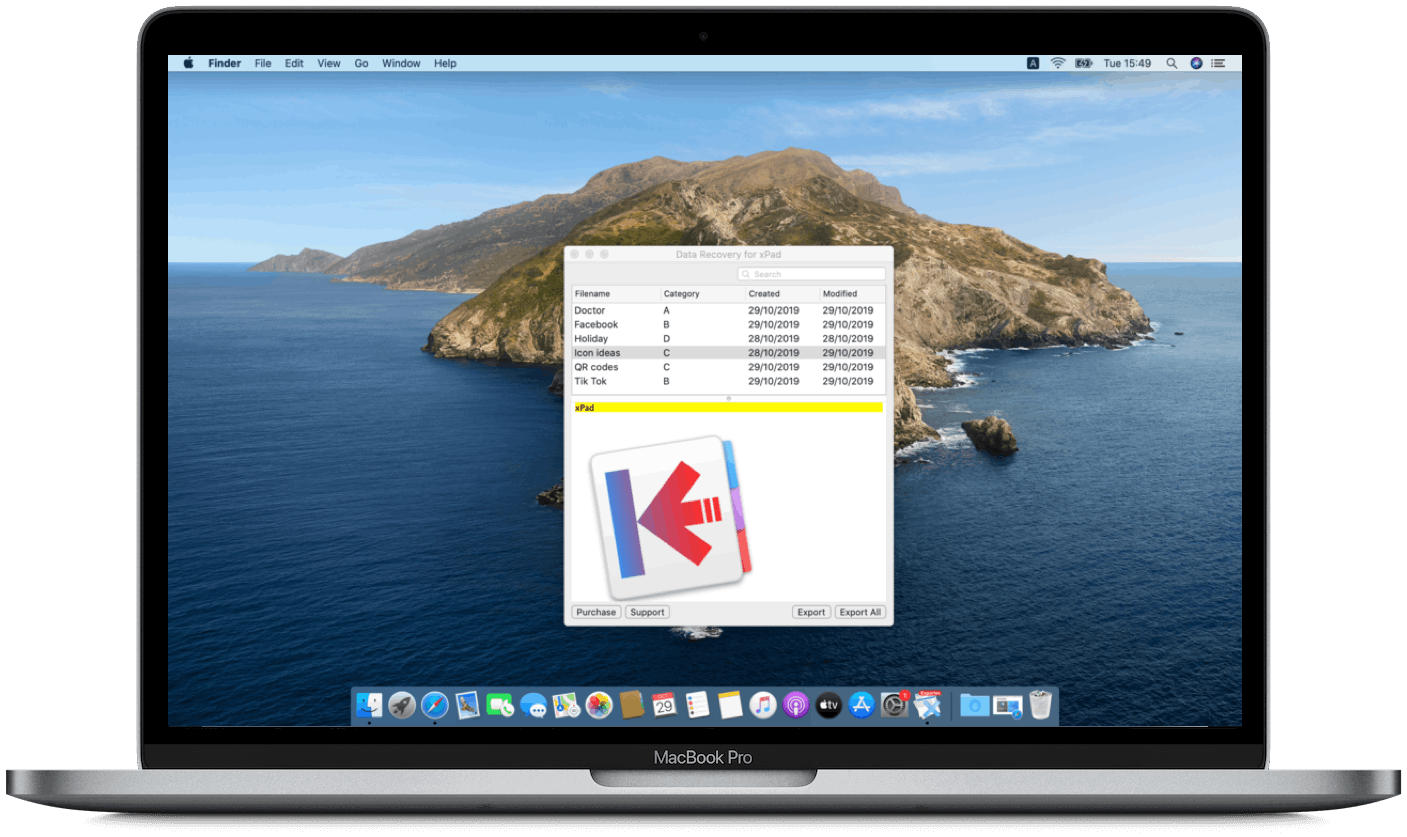1407x837 pixels.
Task: Open Finder from the Dock
Action: pyautogui.click(x=370, y=706)
